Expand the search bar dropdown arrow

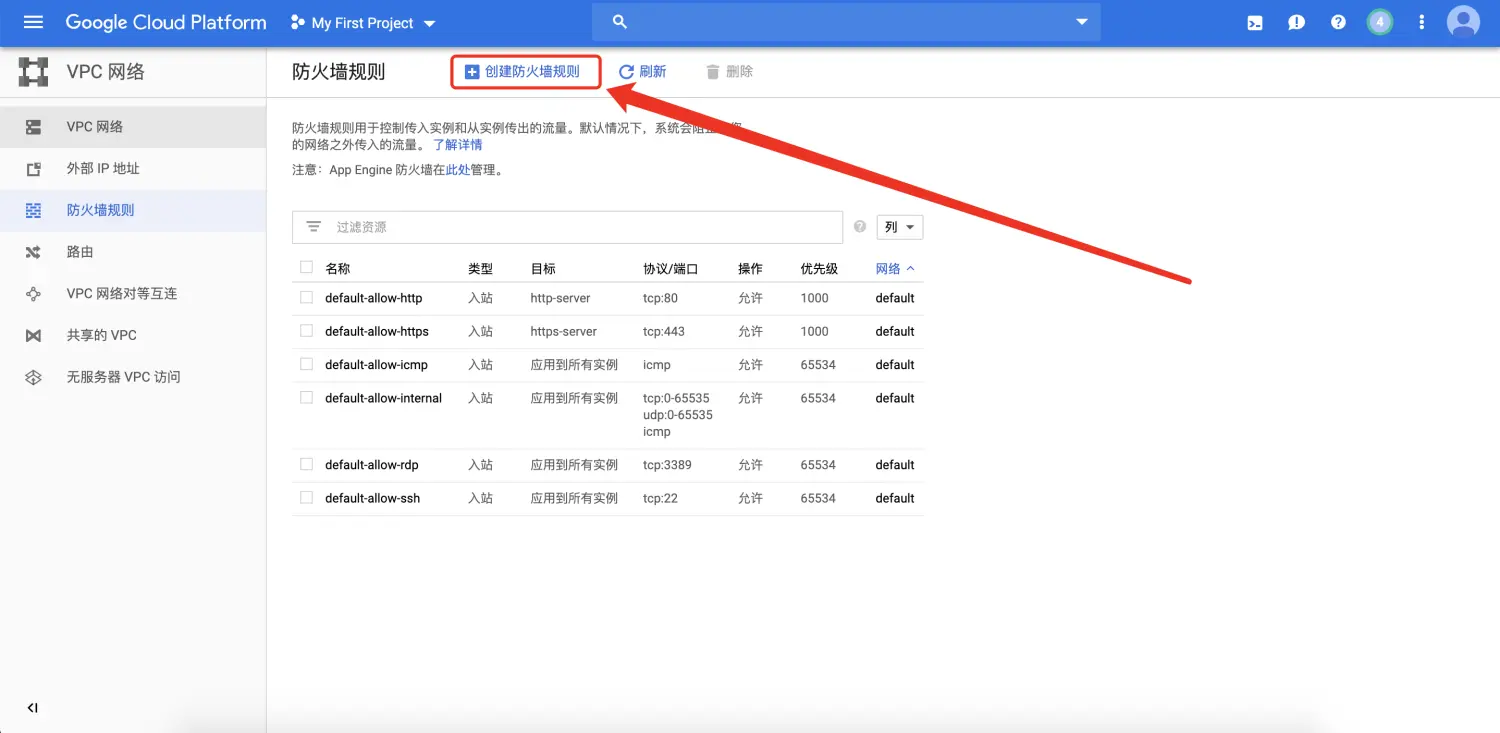1081,22
